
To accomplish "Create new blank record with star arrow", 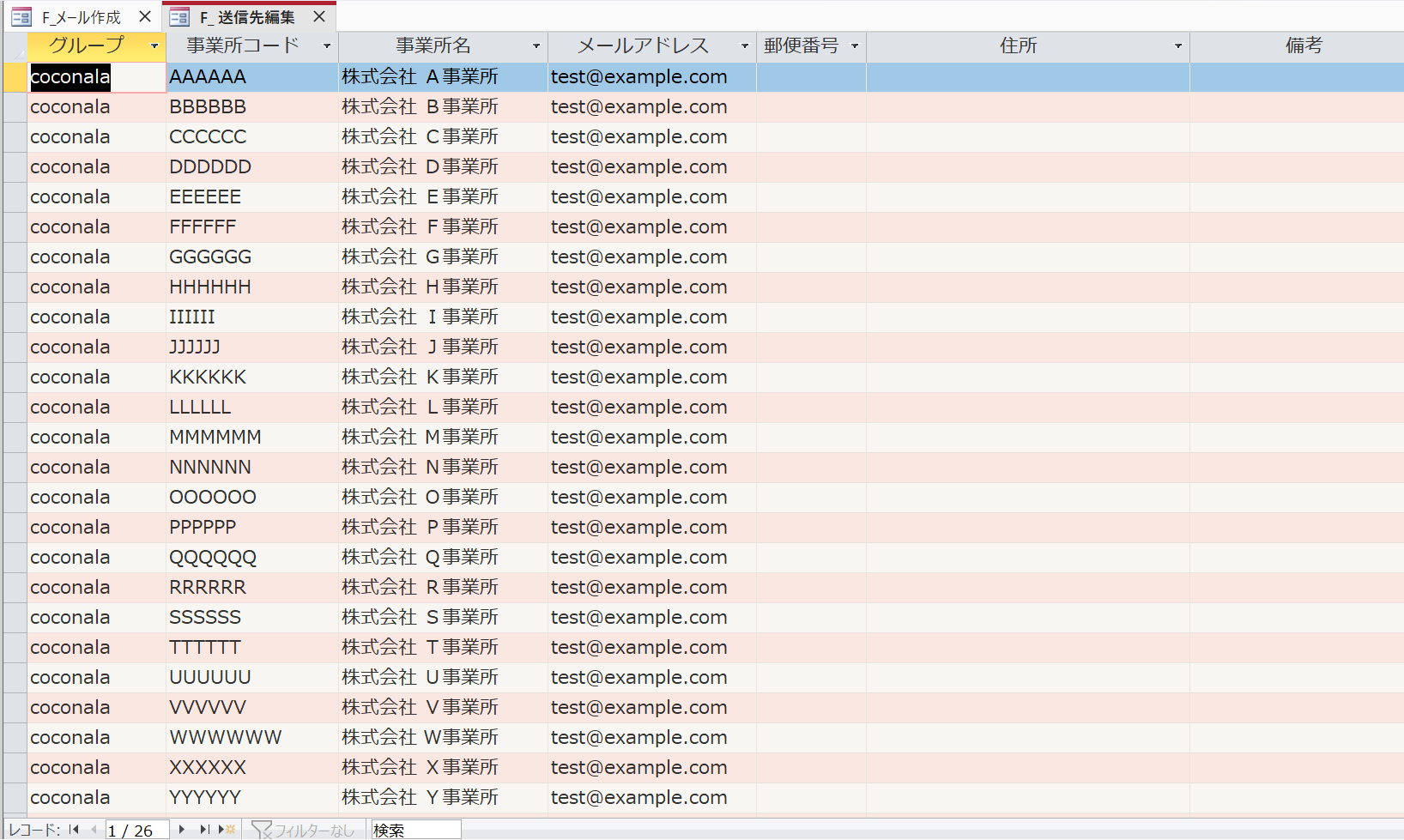I will pyautogui.click(x=227, y=830).
